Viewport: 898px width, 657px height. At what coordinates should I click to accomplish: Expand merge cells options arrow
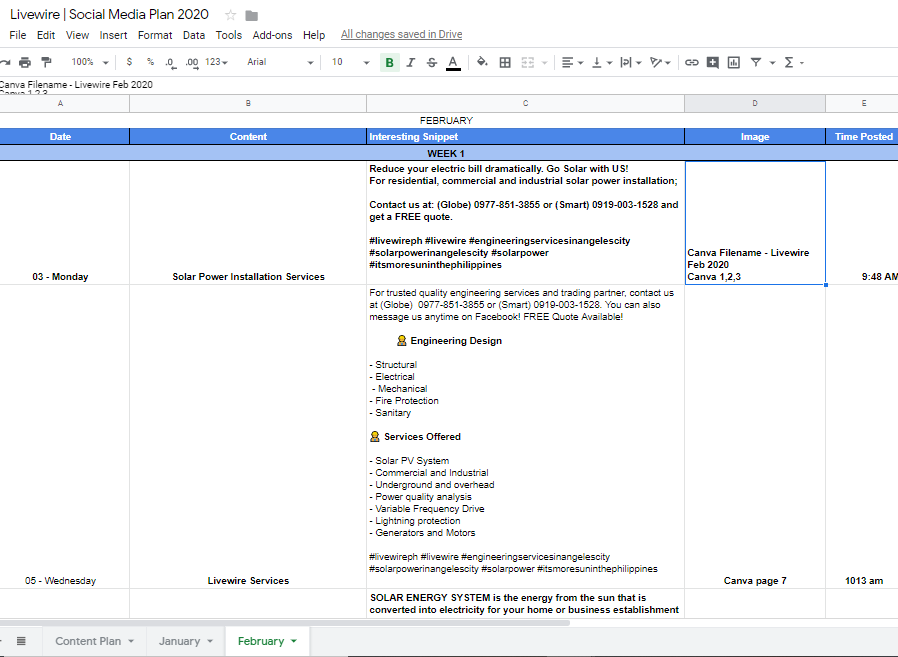pos(544,63)
